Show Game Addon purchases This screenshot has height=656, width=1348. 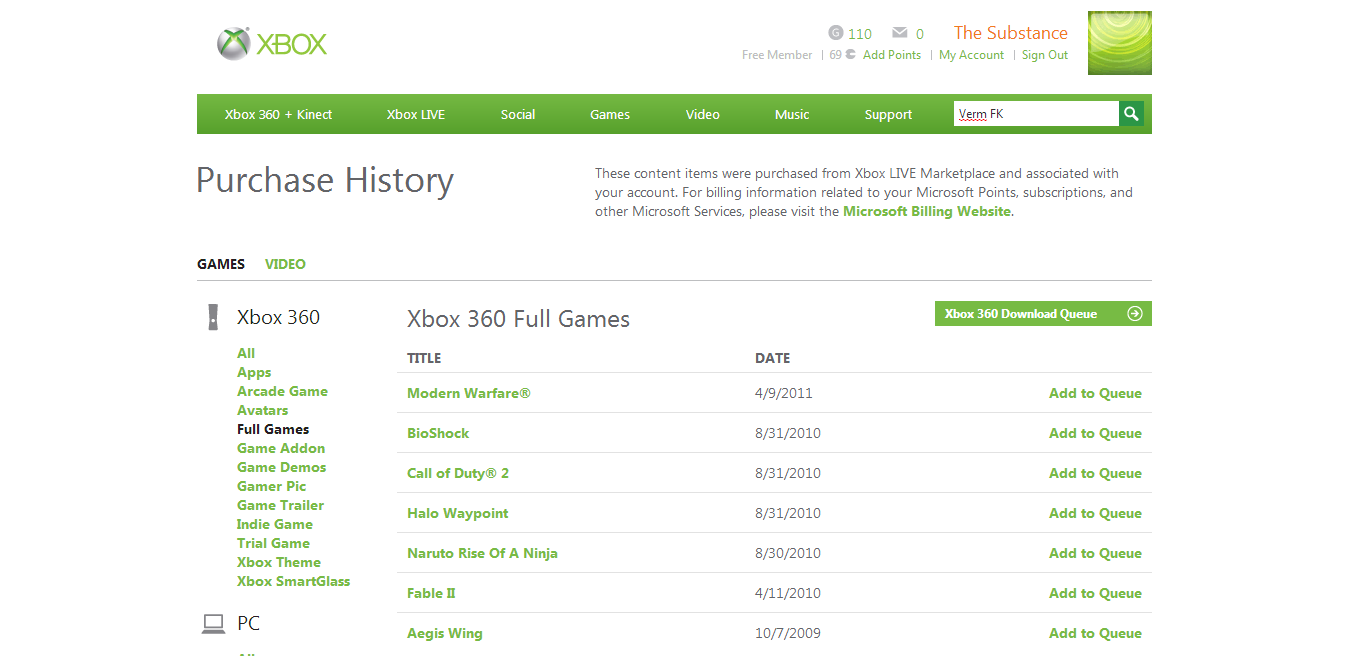point(281,448)
